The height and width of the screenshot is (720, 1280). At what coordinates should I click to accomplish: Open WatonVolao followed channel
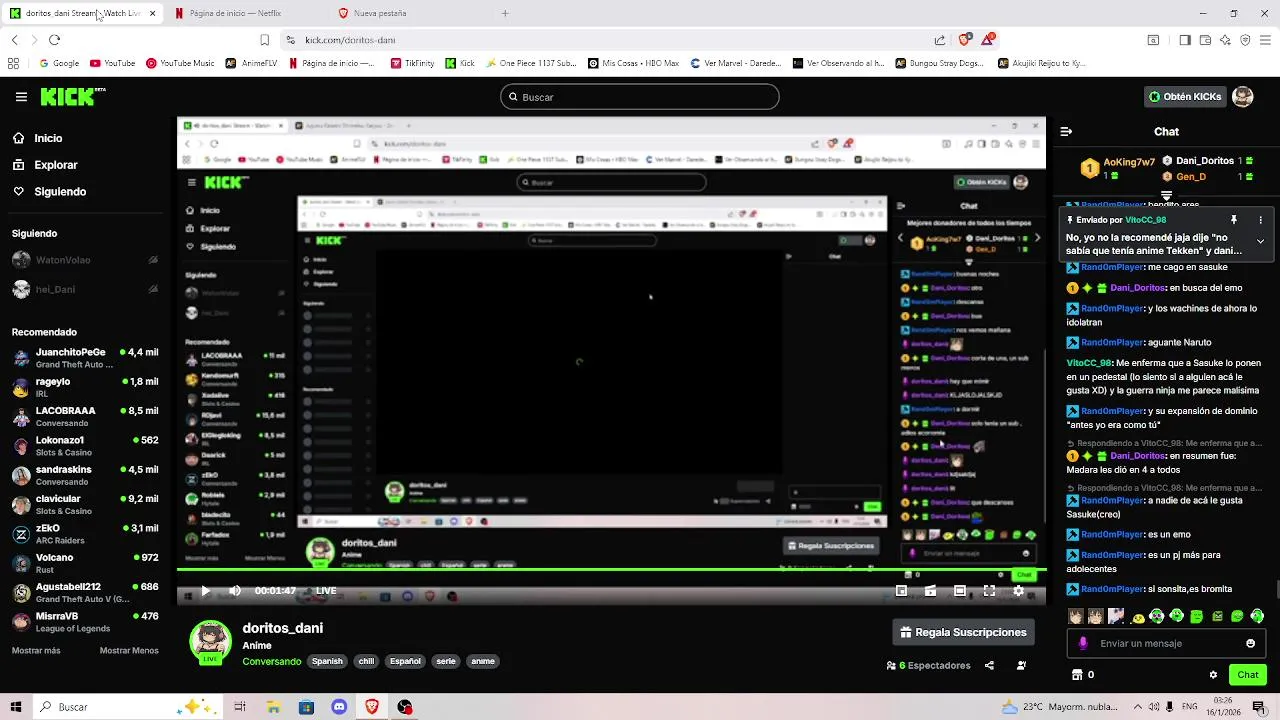coord(85,260)
